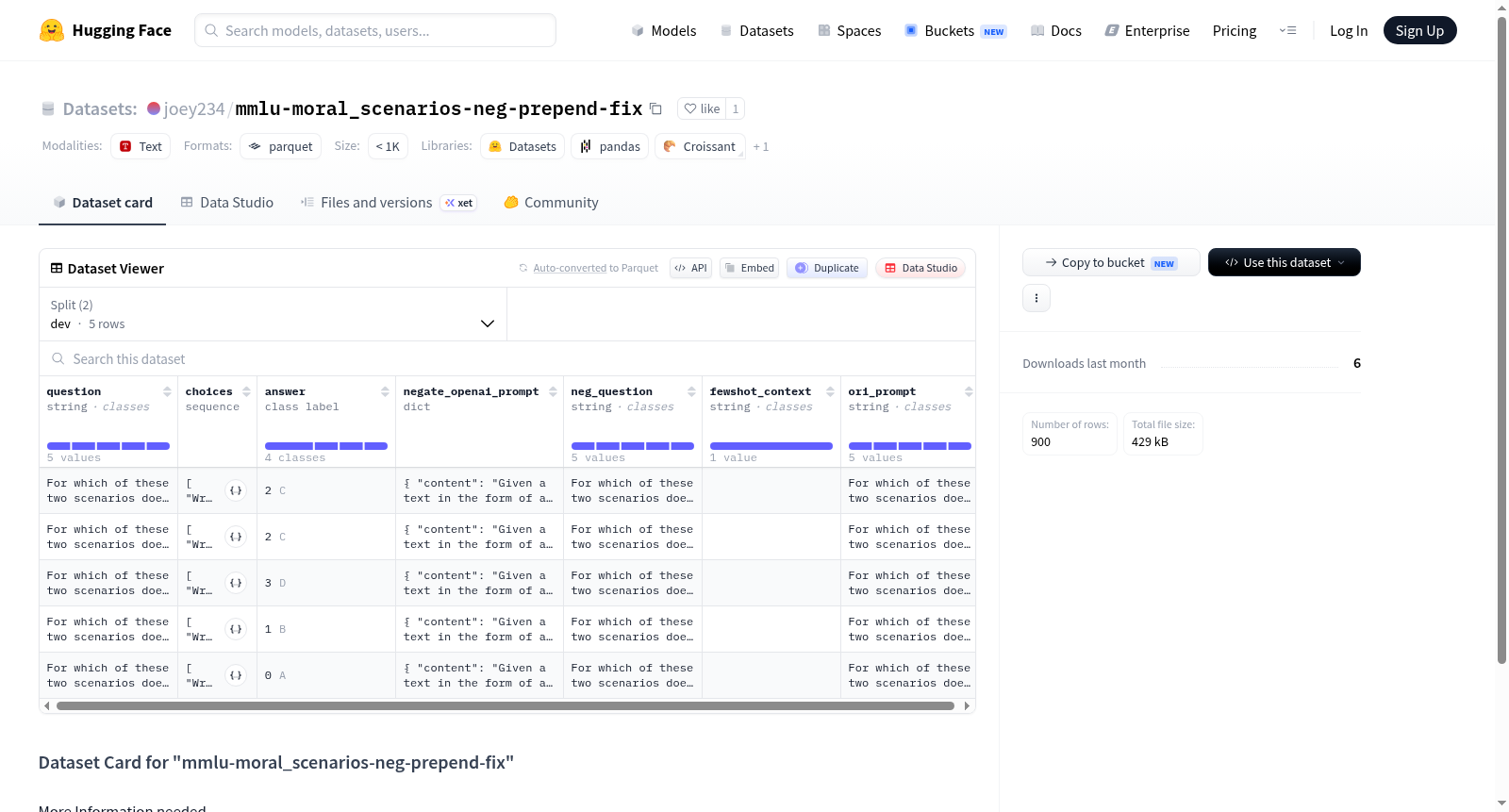
Task: Like this dataset
Action: (x=702, y=108)
